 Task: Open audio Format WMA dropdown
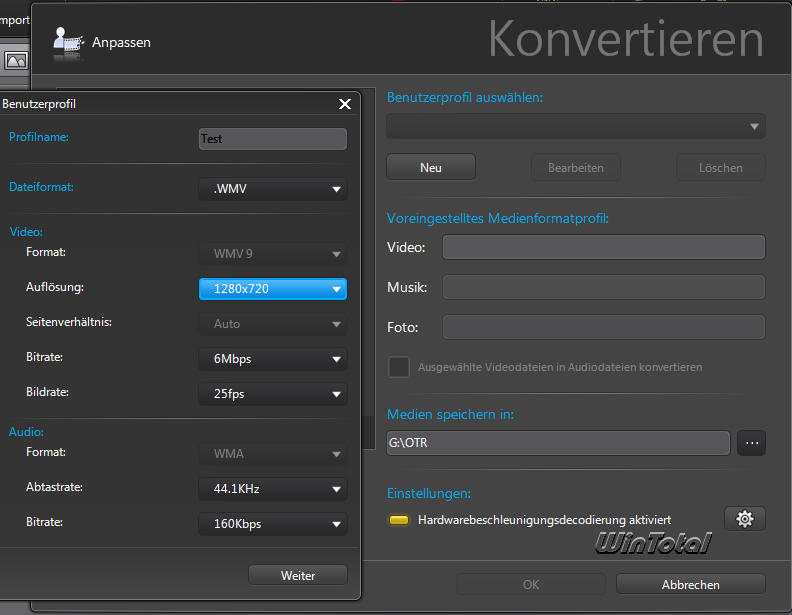click(x=273, y=453)
